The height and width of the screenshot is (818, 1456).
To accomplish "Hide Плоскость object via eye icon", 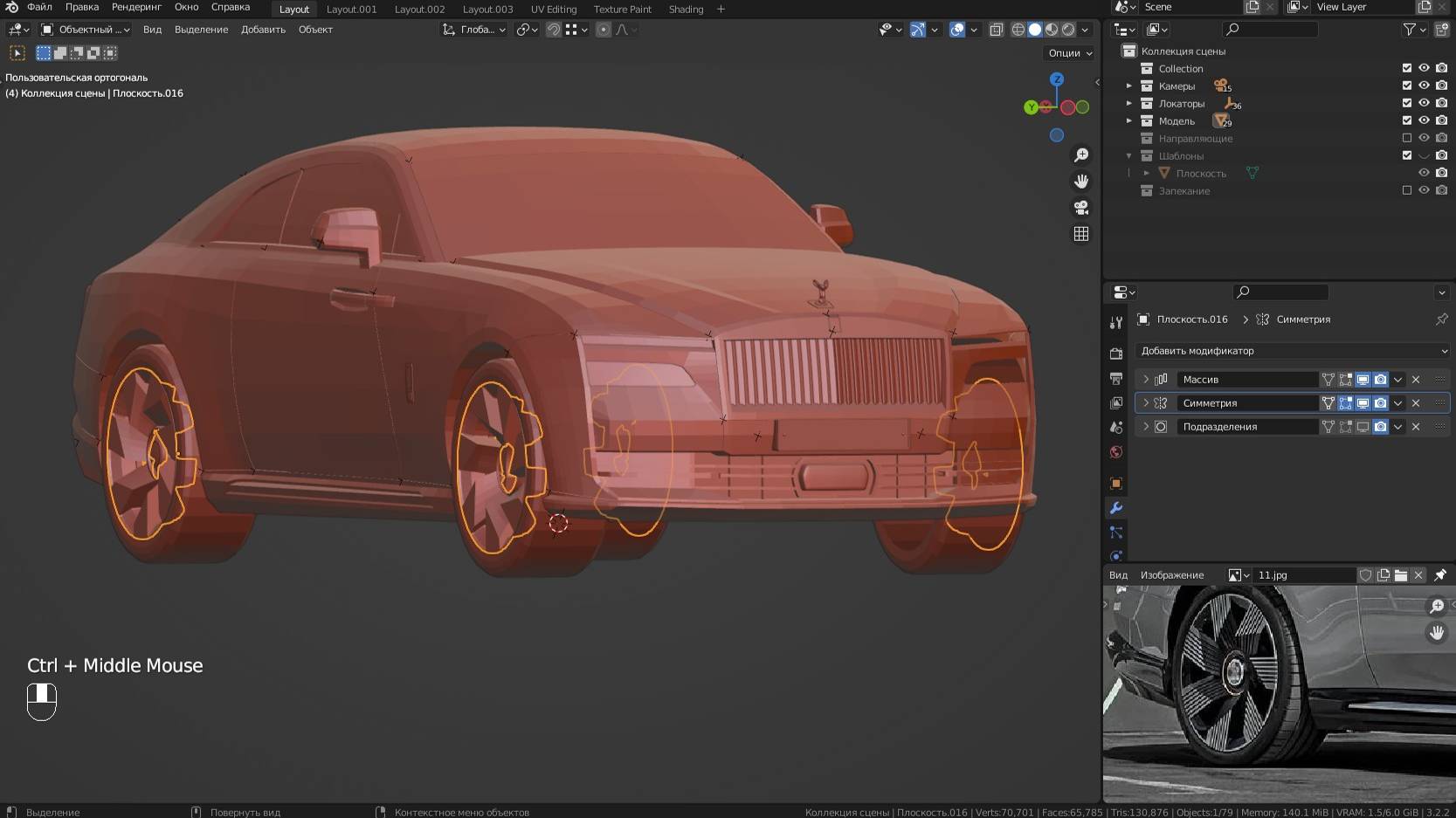I will pyautogui.click(x=1424, y=173).
